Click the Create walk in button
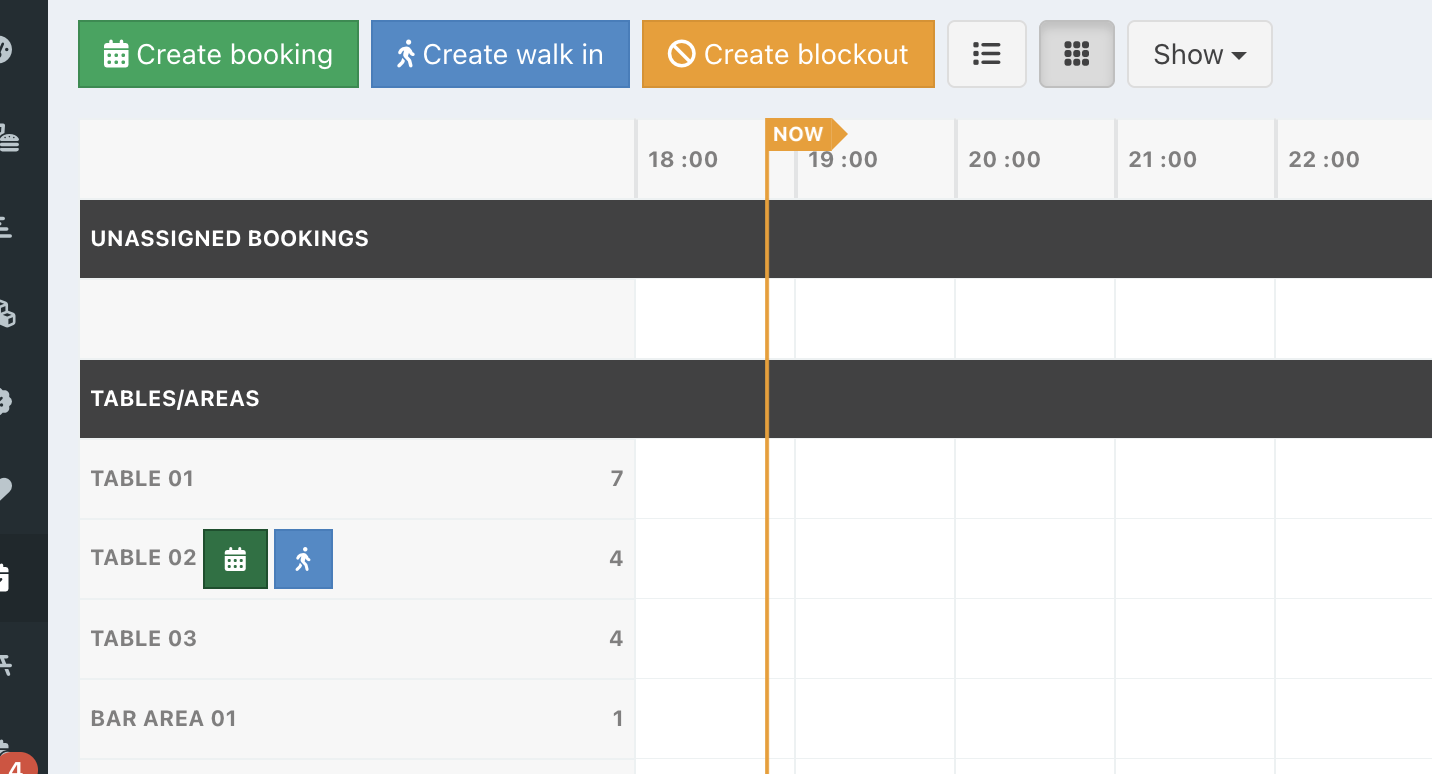 coord(500,54)
